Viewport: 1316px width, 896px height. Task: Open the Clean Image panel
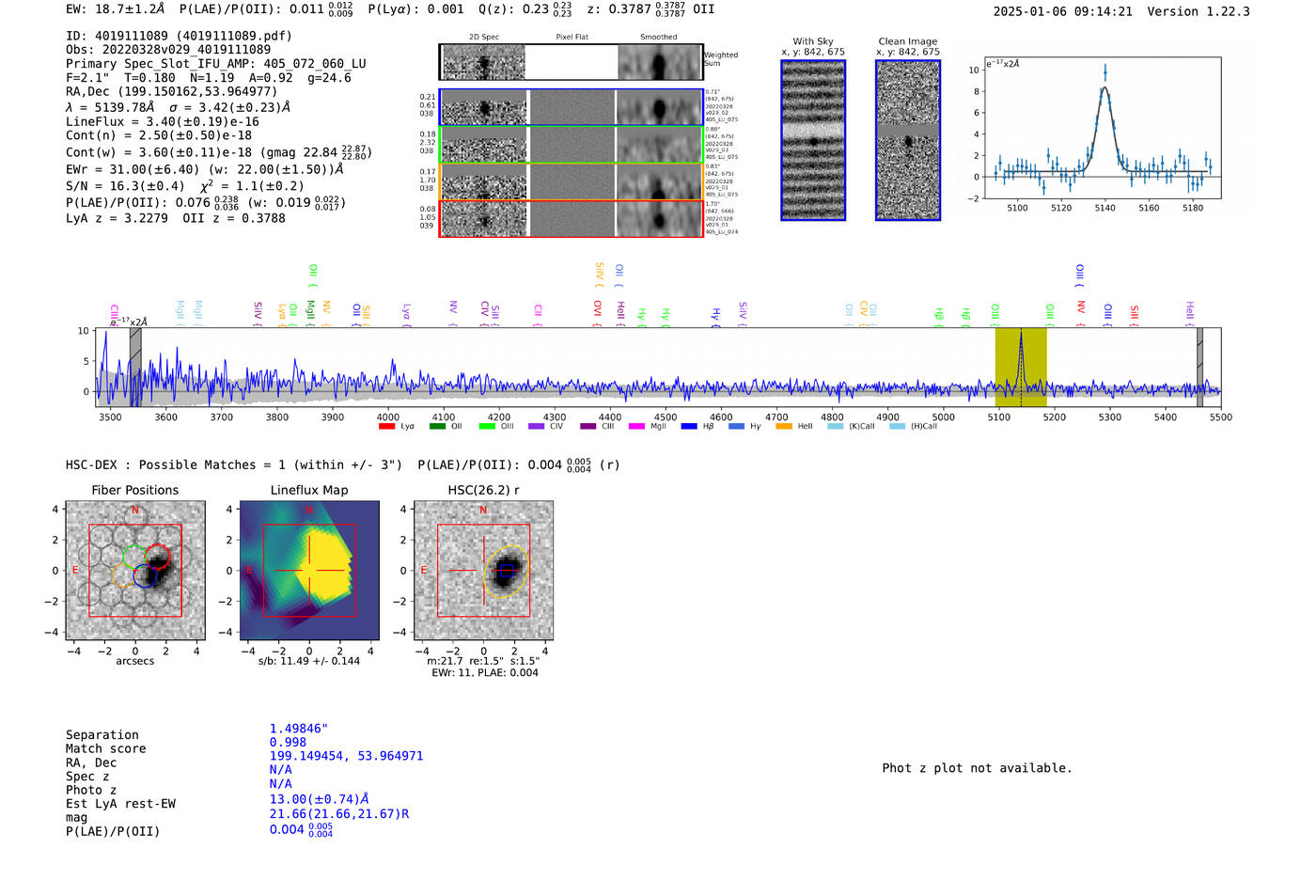908,140
